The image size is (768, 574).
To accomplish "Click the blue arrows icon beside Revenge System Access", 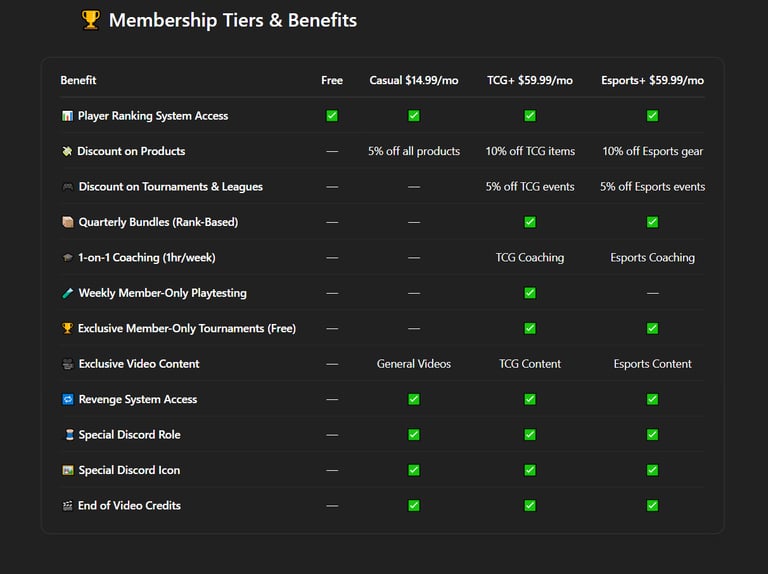I will (x=67, y=400).
